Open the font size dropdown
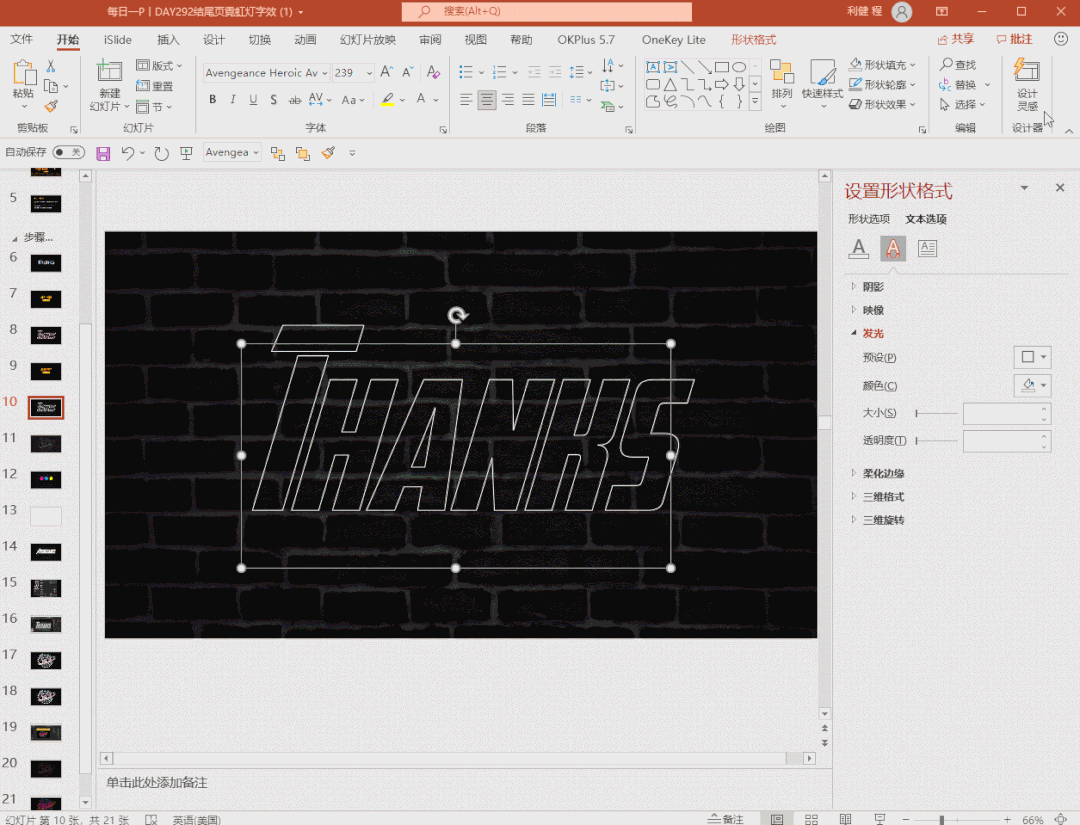This screenshot has width=1080, height=825. 369,73
